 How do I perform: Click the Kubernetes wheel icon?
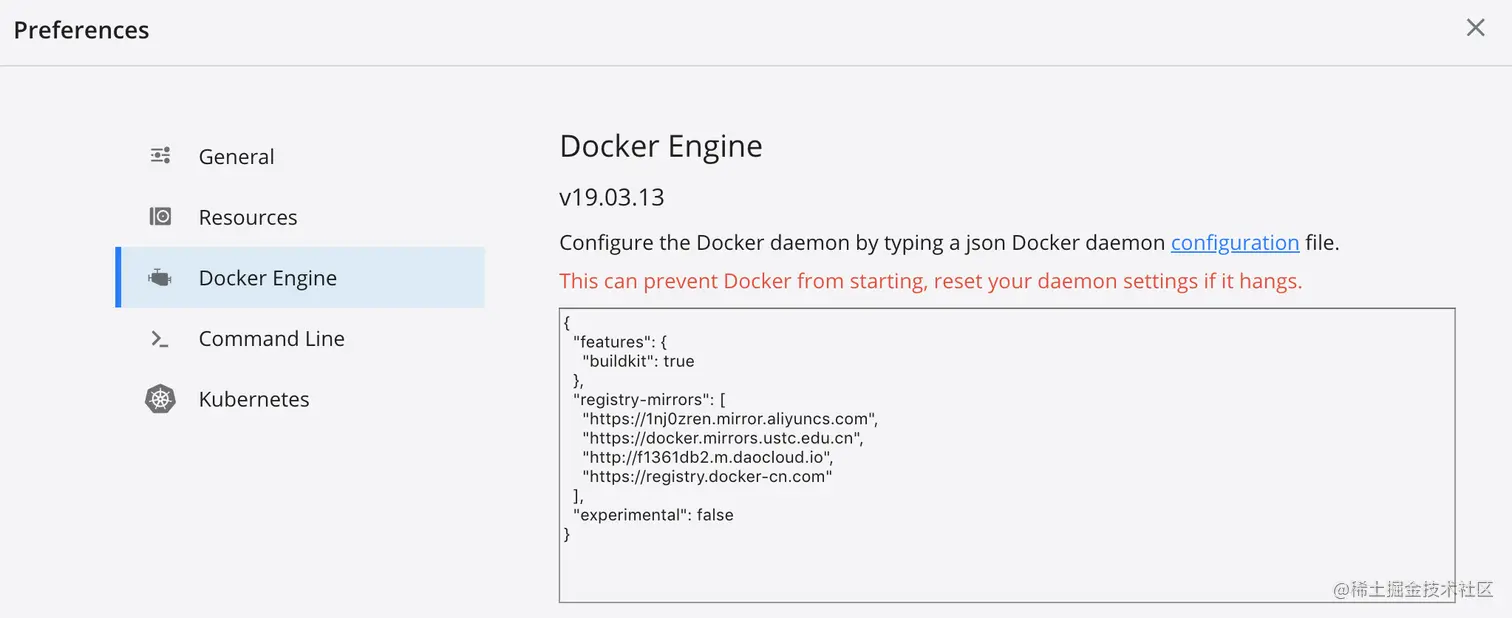coord(160,399)
